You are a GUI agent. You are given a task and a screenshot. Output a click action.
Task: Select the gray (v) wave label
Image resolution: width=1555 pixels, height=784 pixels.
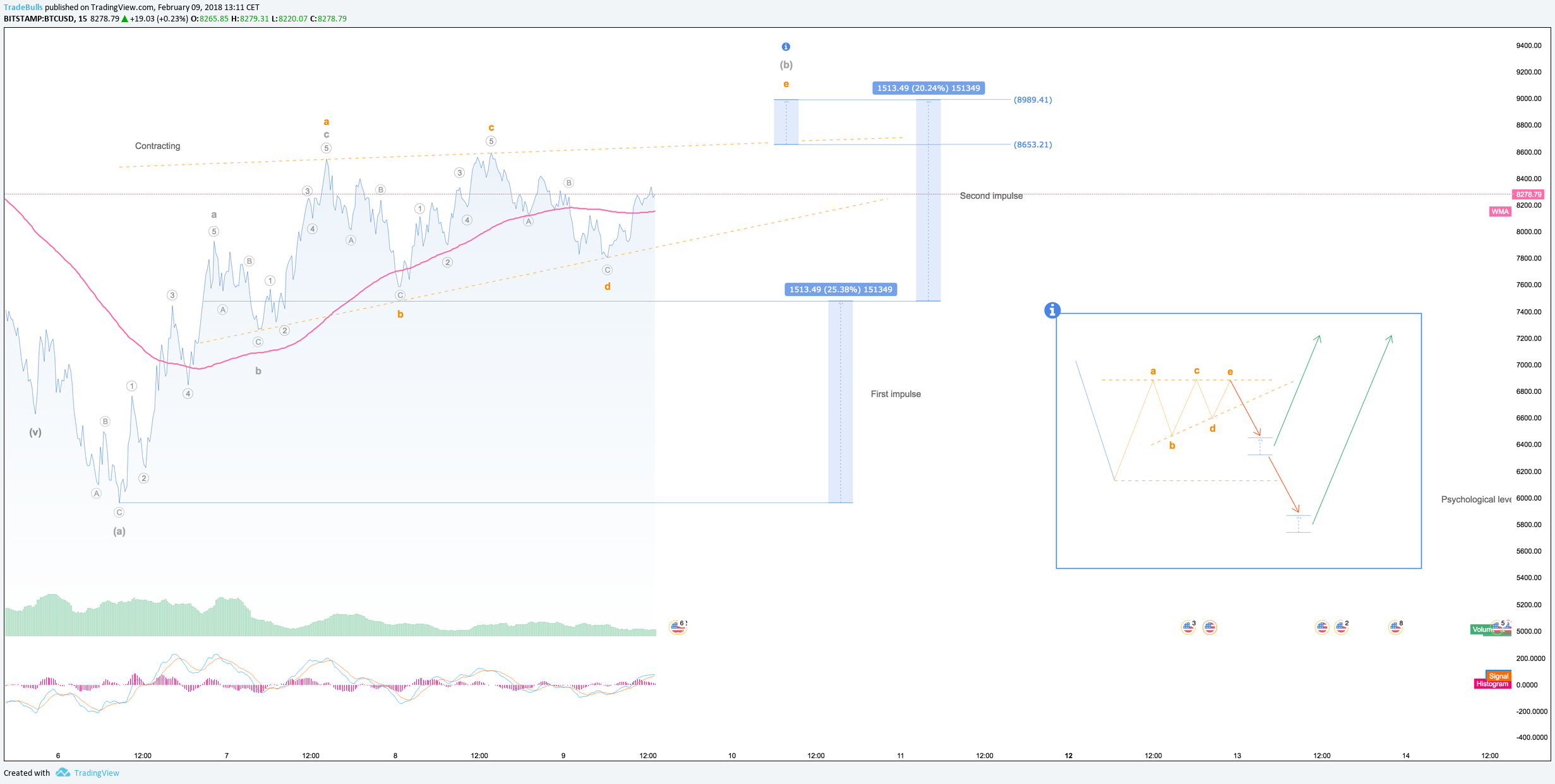pos(35,432)
